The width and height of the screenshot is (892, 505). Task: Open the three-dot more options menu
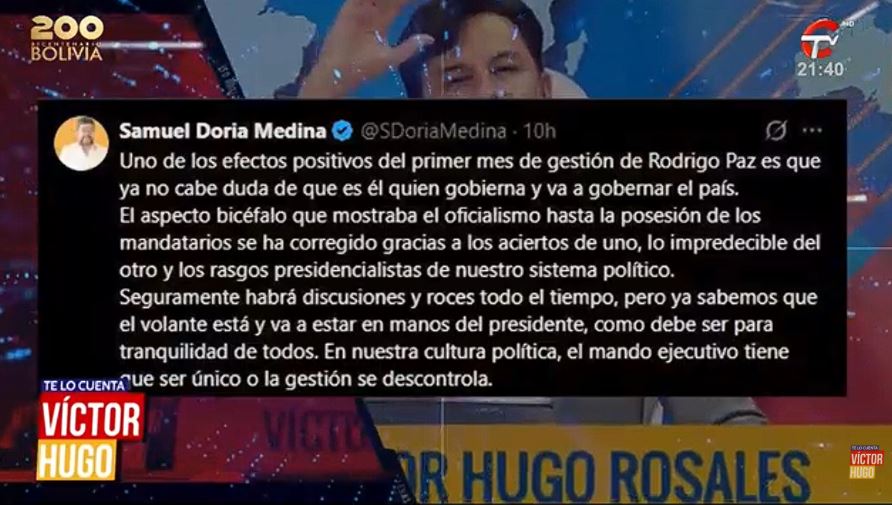point(812,131)
